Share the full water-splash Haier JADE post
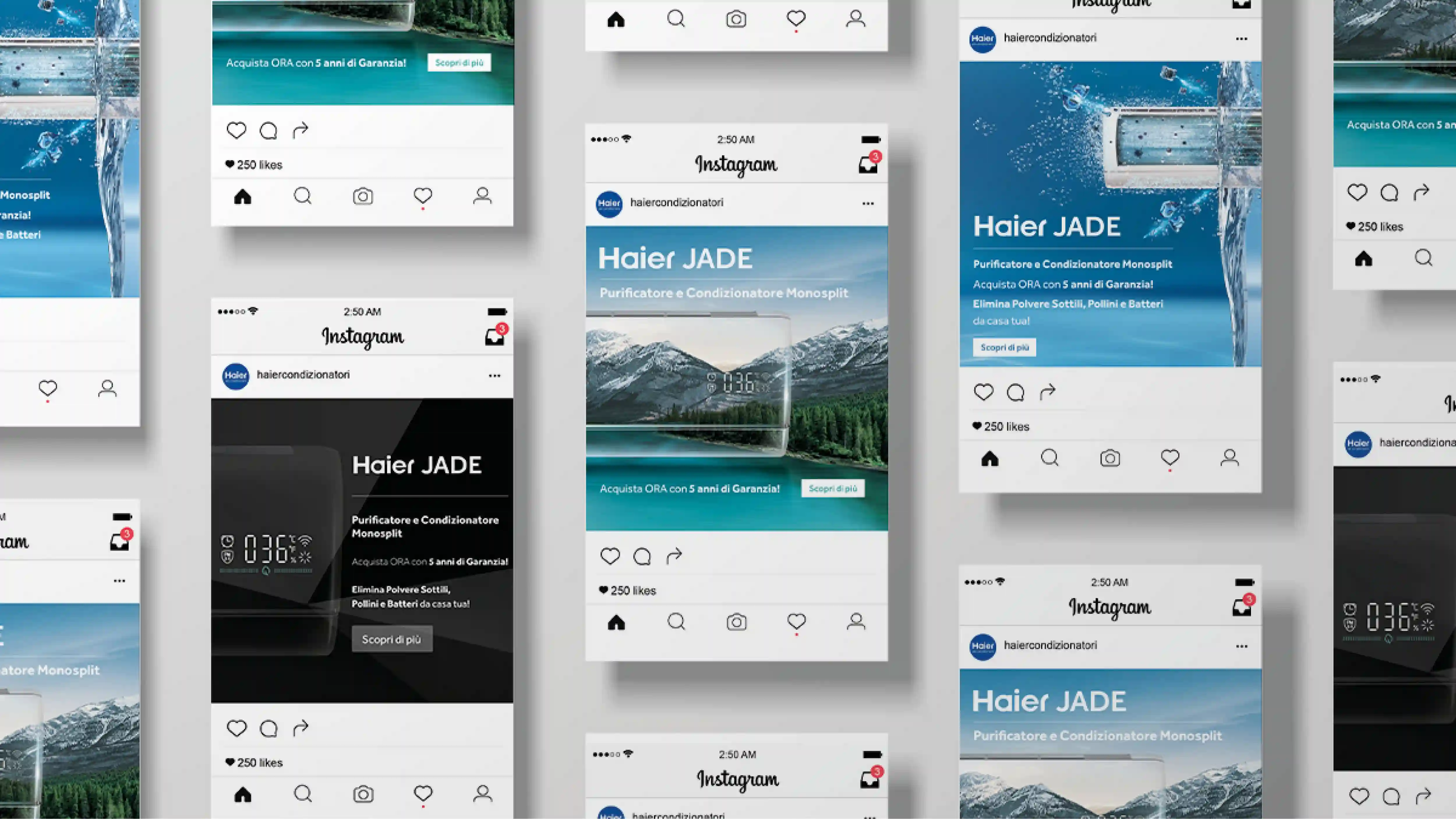1456x819 pixels. coord(1048,392)
